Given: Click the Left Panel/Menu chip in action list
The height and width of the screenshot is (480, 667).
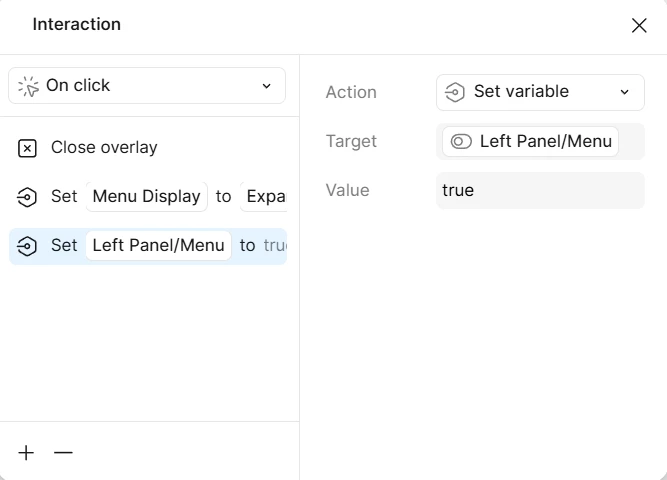Looking at the screenshot, I should 158,245.
